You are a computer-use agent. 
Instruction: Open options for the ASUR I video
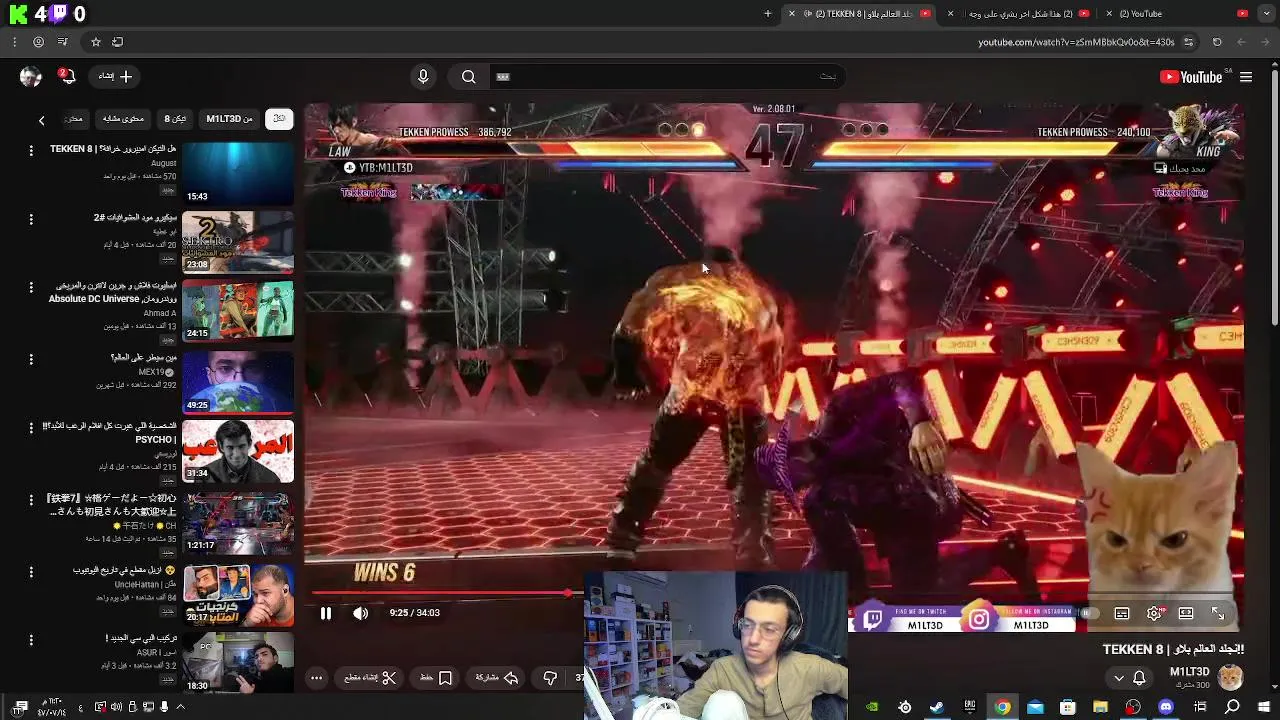coord(31,639)
